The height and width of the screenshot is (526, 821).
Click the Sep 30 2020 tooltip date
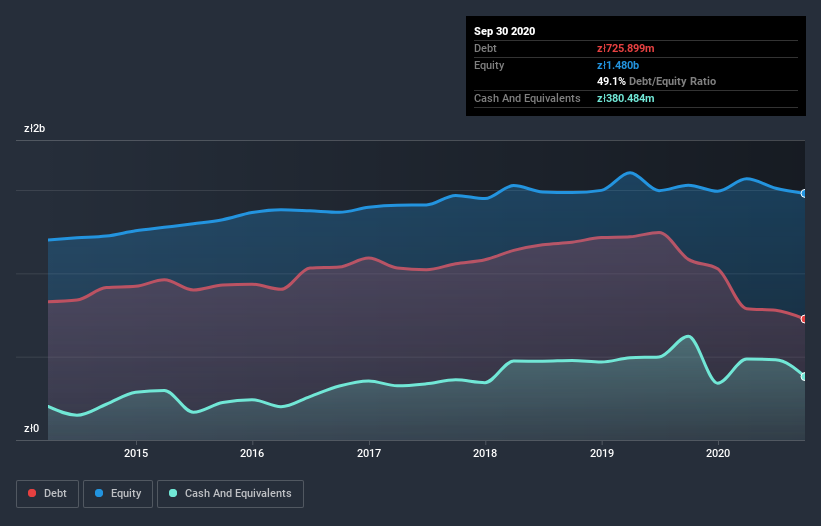pos(505,31)
